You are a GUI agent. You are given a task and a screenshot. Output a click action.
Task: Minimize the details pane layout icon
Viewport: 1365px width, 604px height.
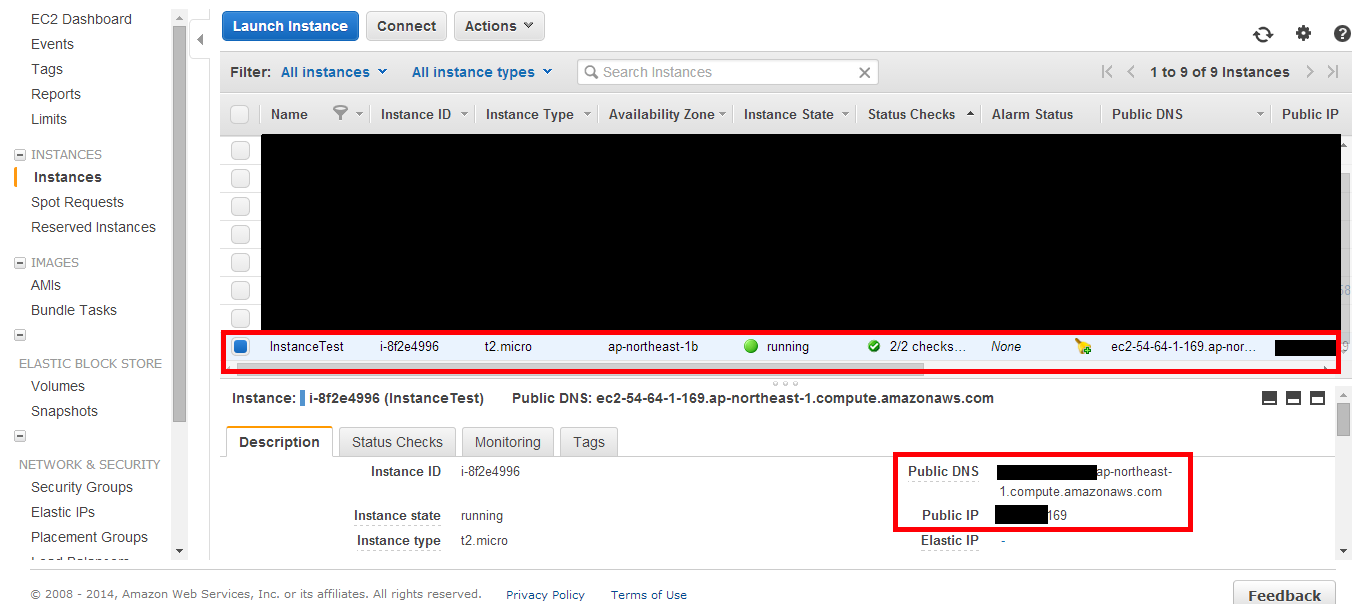[1269, 398]
